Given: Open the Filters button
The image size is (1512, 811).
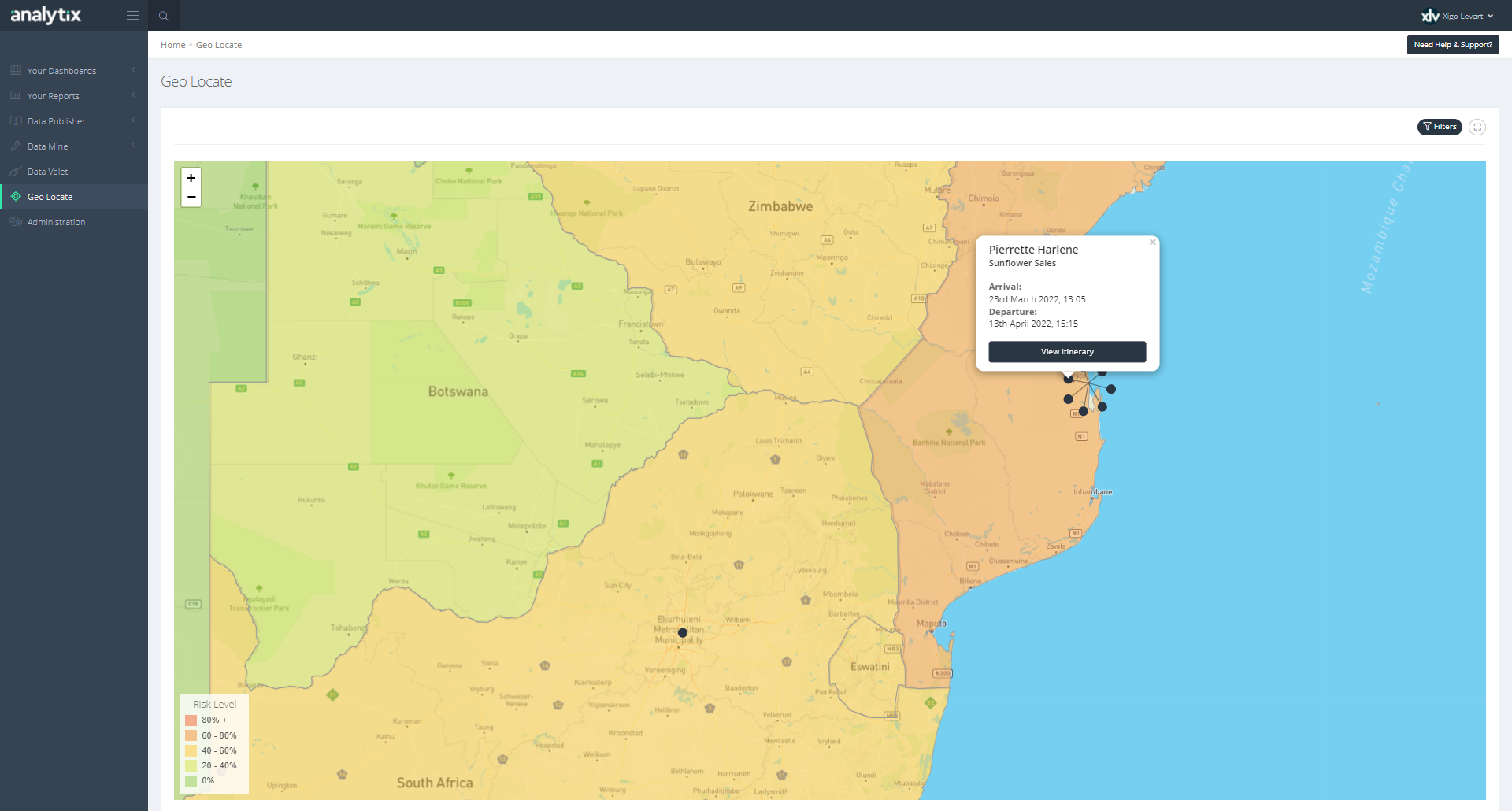Looking at the screenshot, I should 1440,127.
